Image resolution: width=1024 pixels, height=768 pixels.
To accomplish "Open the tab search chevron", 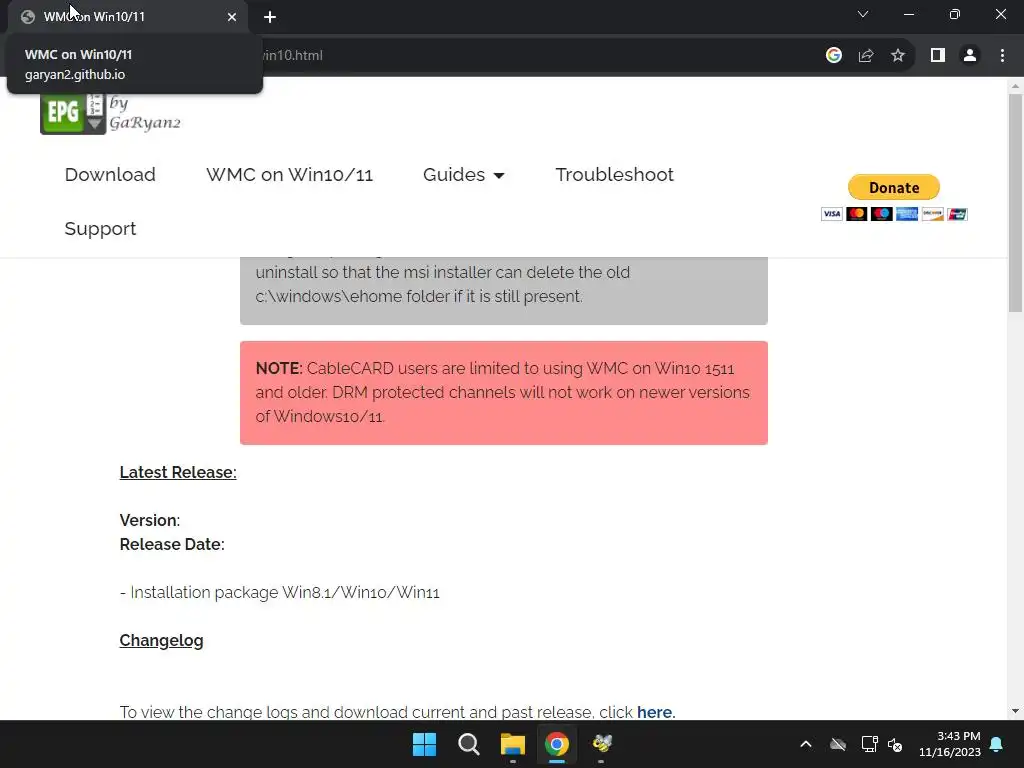I will pos(863,14).
